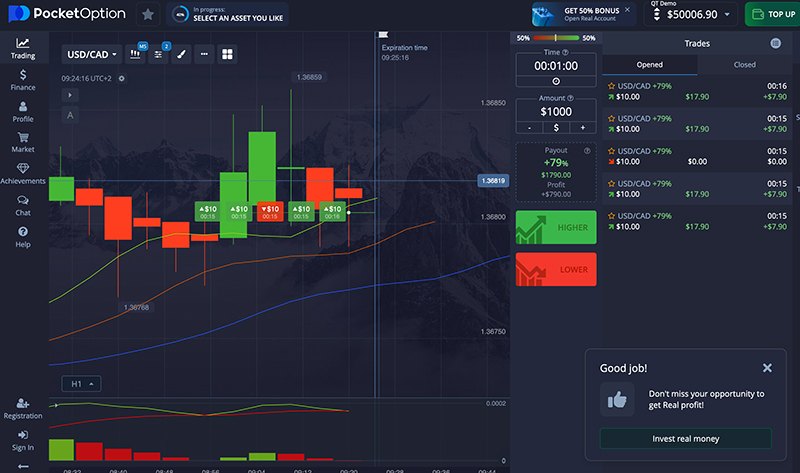Click the $1000 amount field
This screenshot has width=800, height=473.
pos(556,111)
